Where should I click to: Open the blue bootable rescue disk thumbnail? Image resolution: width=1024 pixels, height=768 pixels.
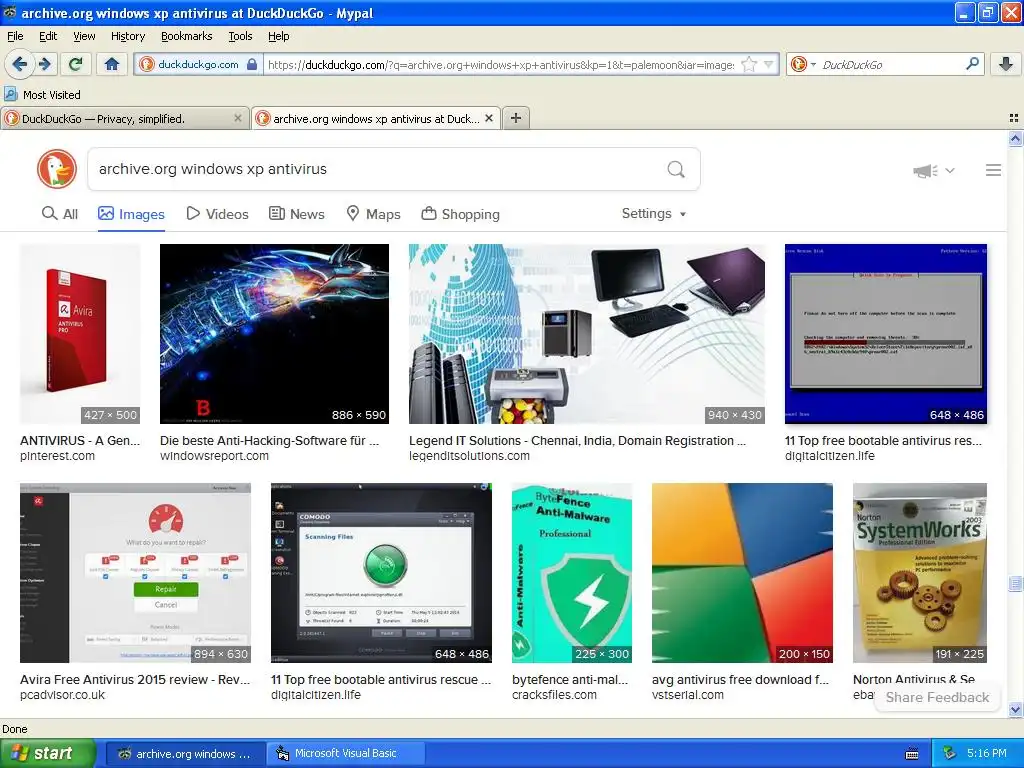pos(886,334)
